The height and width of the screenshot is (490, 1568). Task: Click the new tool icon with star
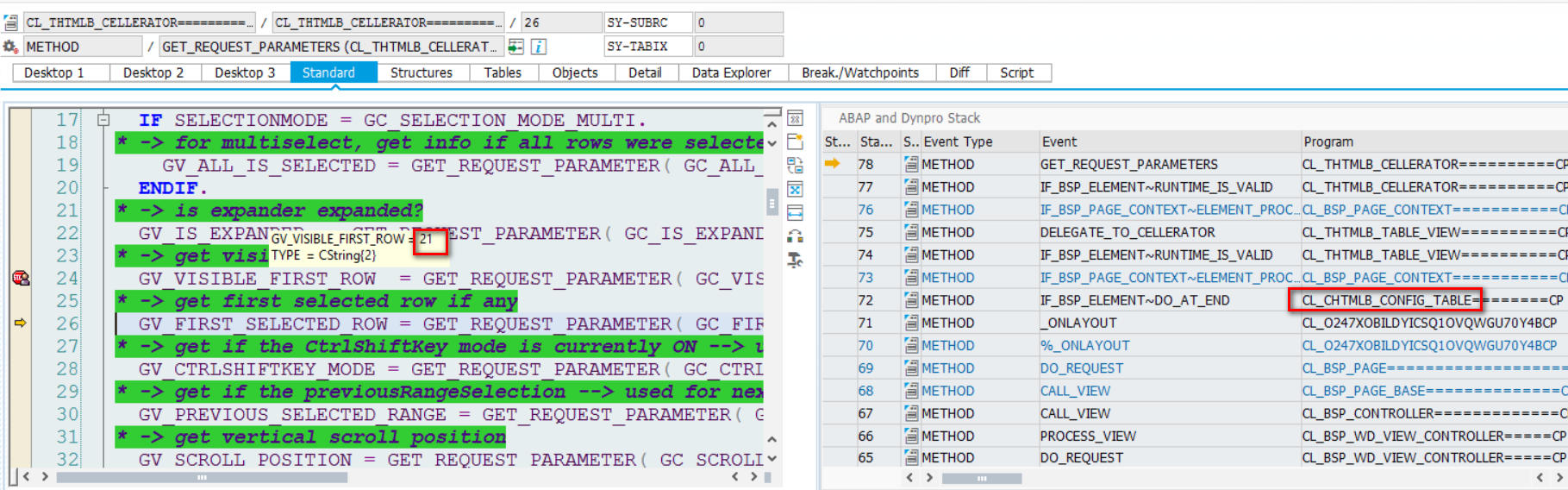(x=795, y=141)
